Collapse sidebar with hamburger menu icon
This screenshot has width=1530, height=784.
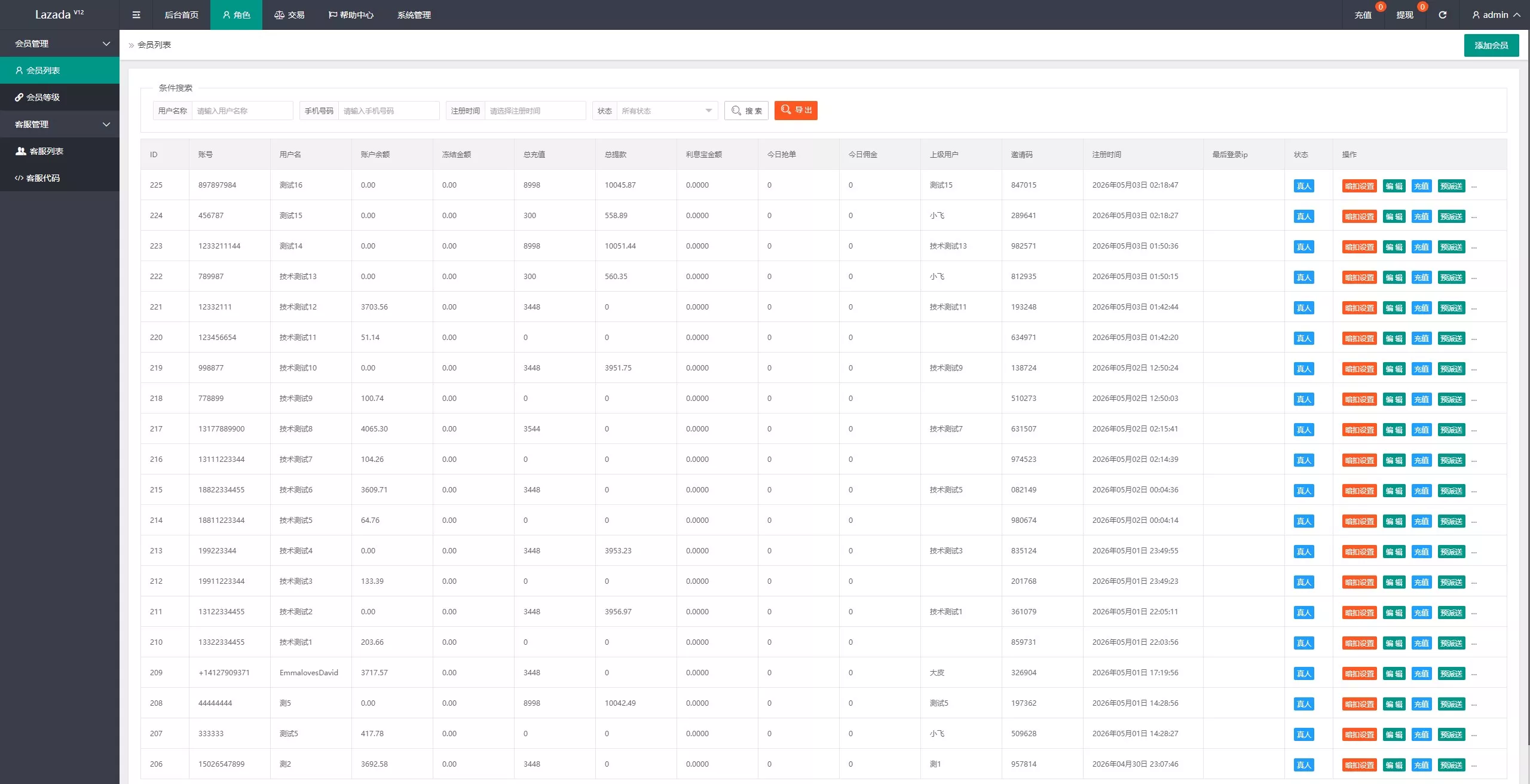point(136,15)
